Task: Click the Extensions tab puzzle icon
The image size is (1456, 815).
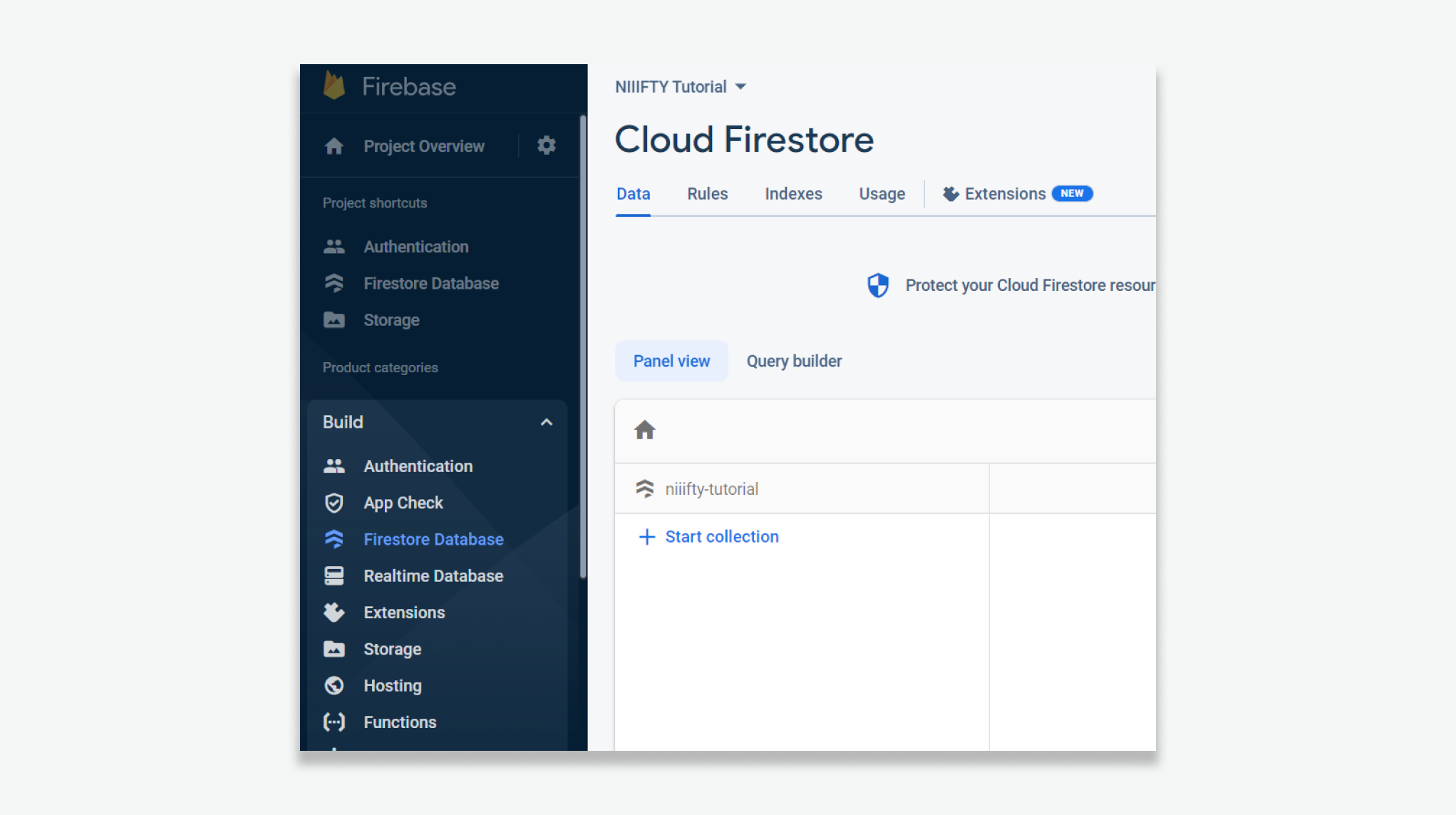Action: pos(951,194)
